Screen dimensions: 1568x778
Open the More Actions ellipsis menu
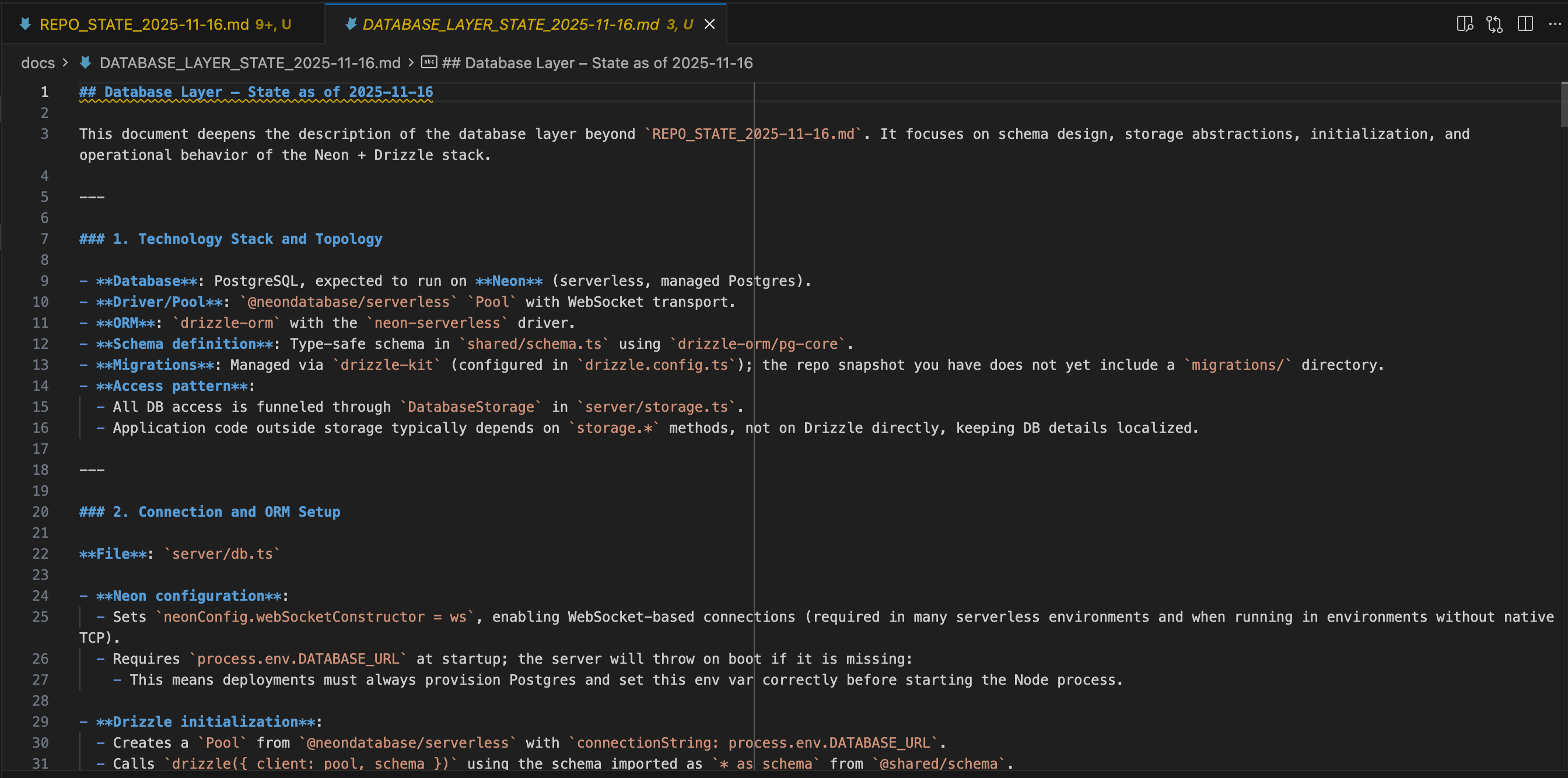coord(1556,24)
